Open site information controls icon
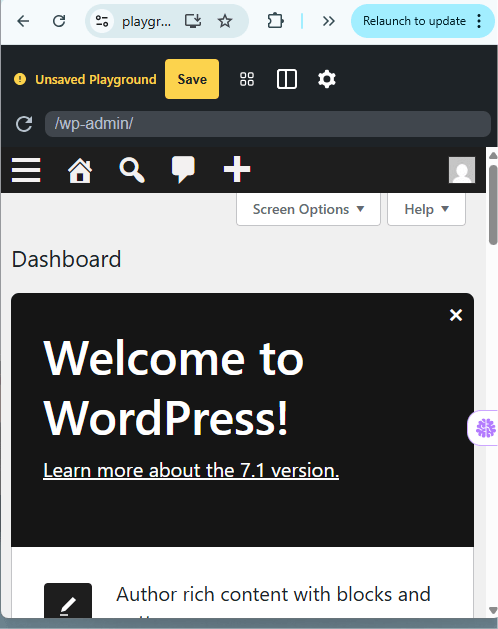The height and width of the screenshot is (629, 498). pos(102,21)
